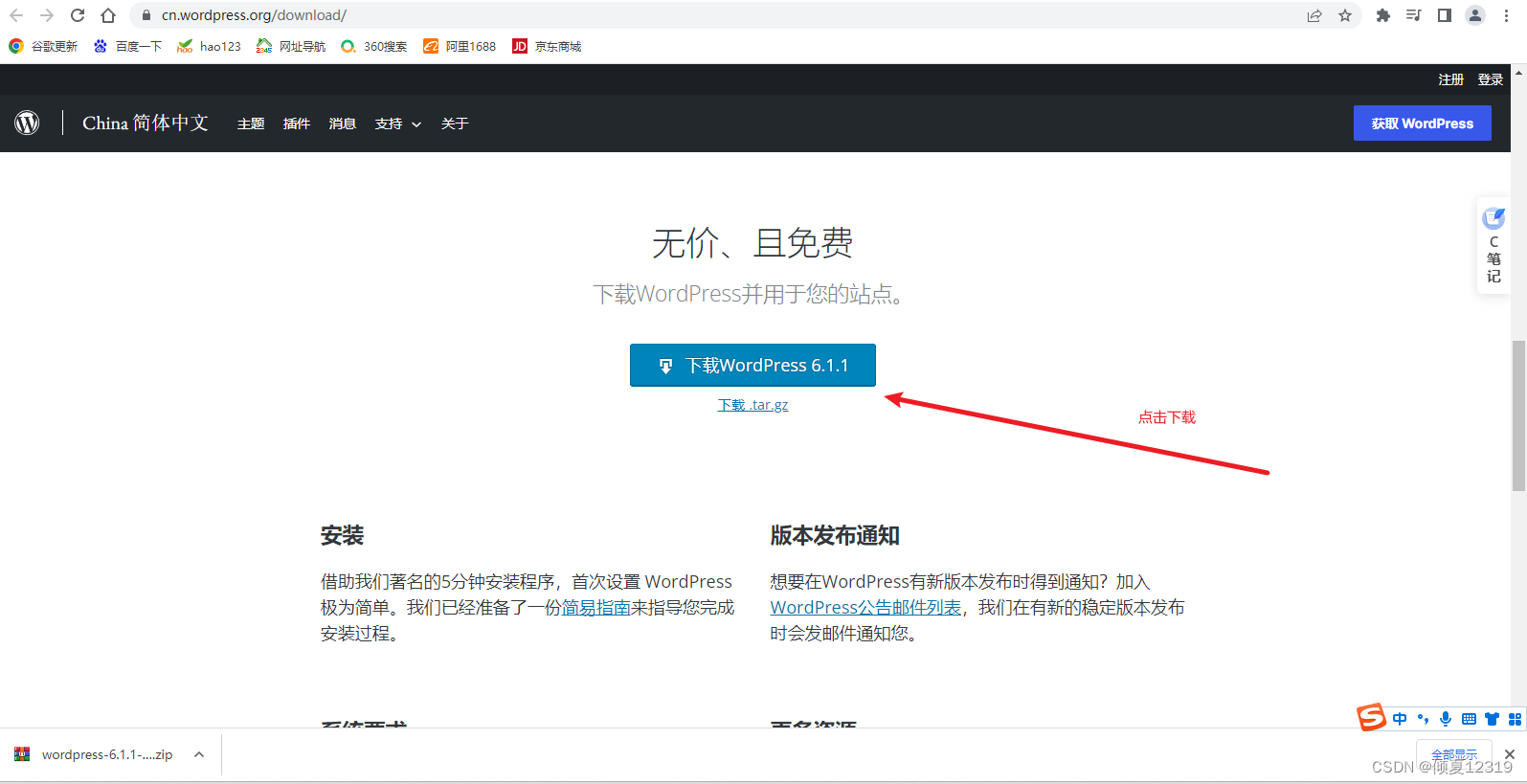Click the browser back arrow
1527x784 pixels.
click(16, 15)
